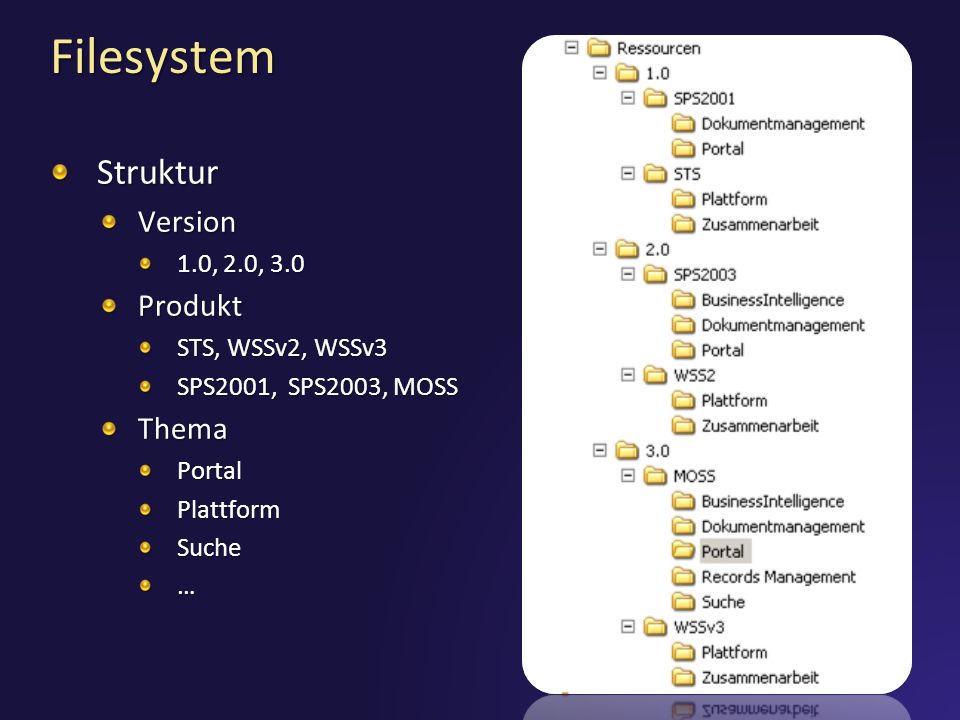The height and width of the screenshot is (720, 960).
Task: Click Zusammenarbeit folder icon under WSS2
Action: pos(683,425)
